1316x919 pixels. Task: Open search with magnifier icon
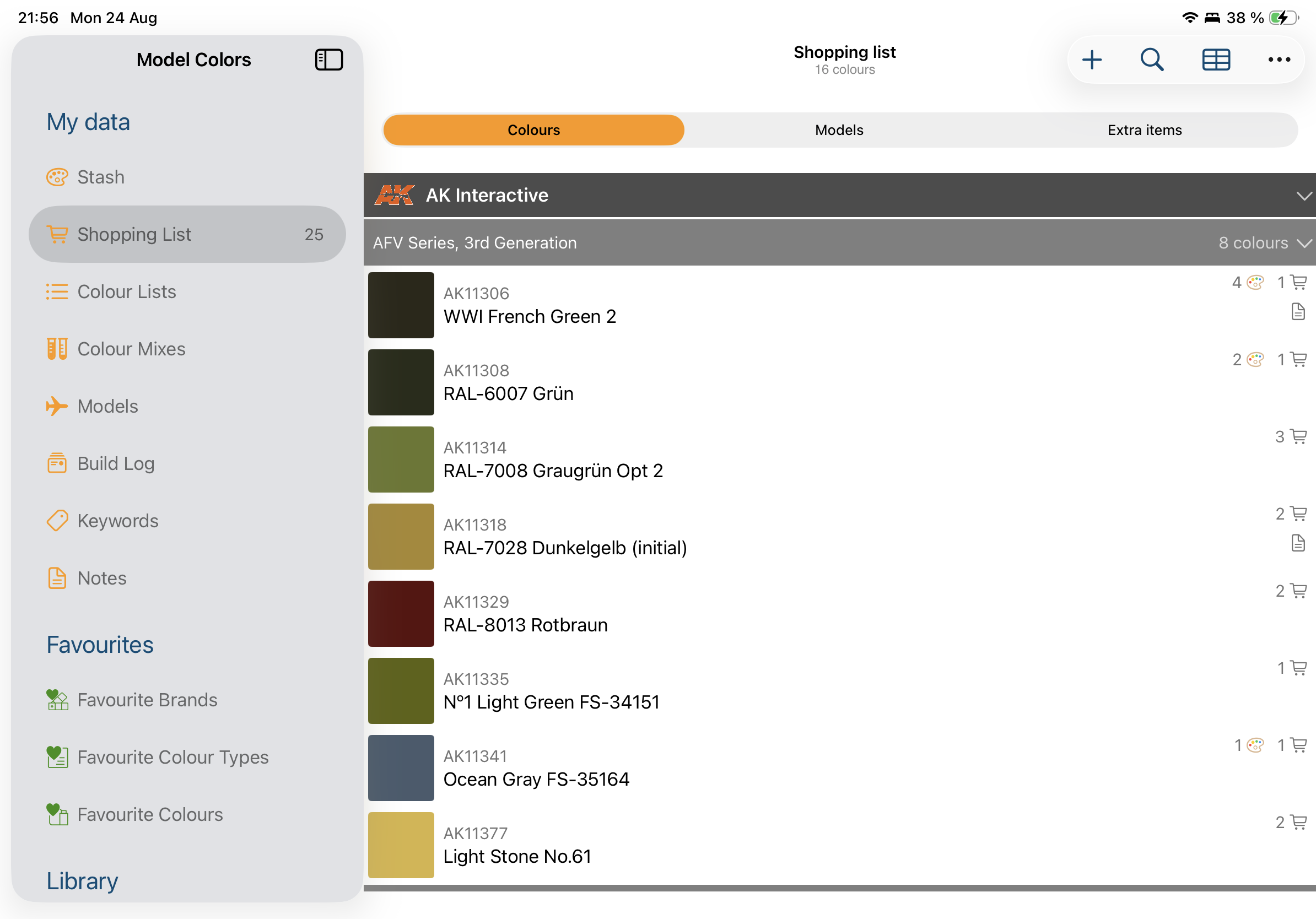(x=1152, y=60)
